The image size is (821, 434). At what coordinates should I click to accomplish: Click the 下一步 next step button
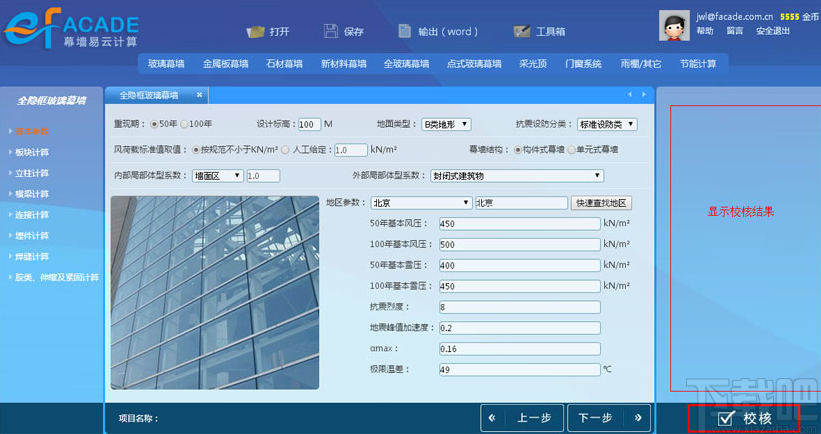coord(609,418)
